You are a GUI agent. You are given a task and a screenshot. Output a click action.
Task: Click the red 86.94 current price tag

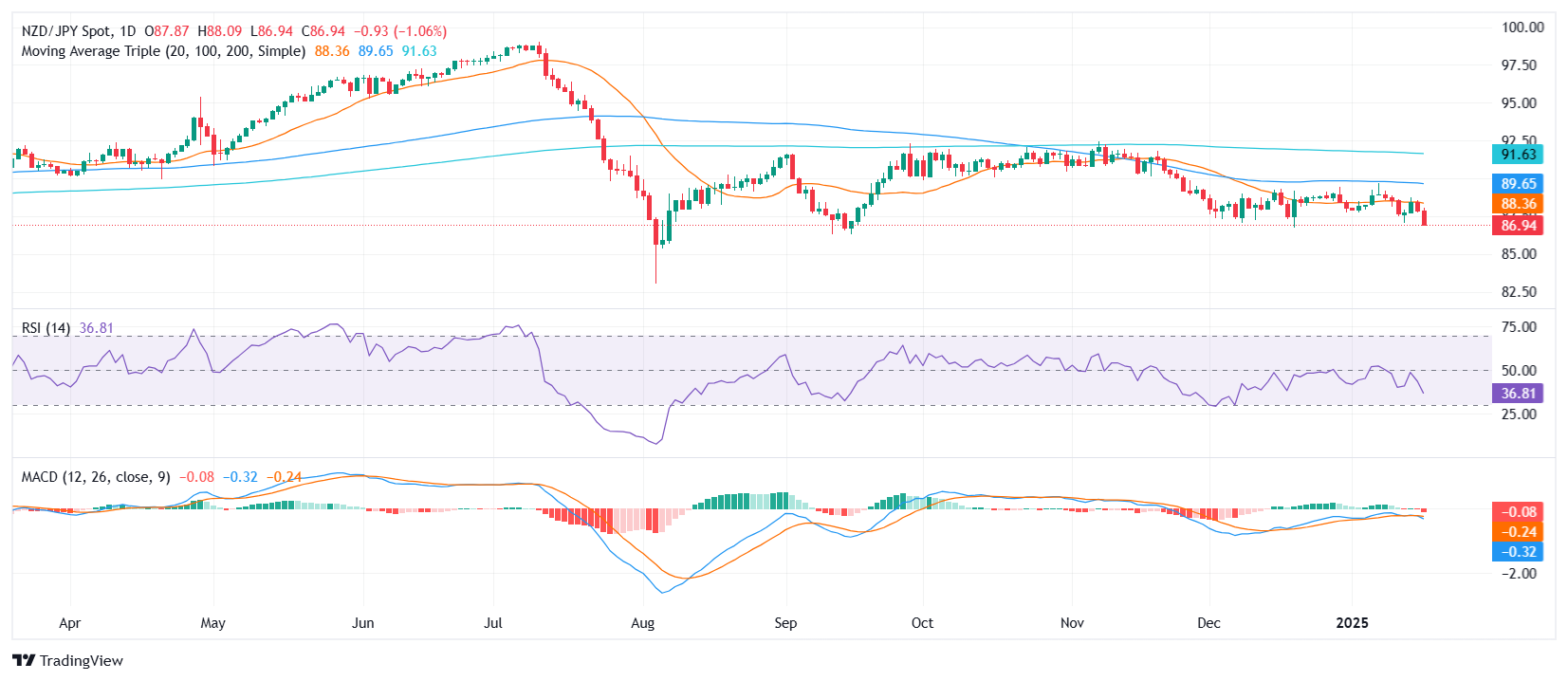click(1518, 226)
